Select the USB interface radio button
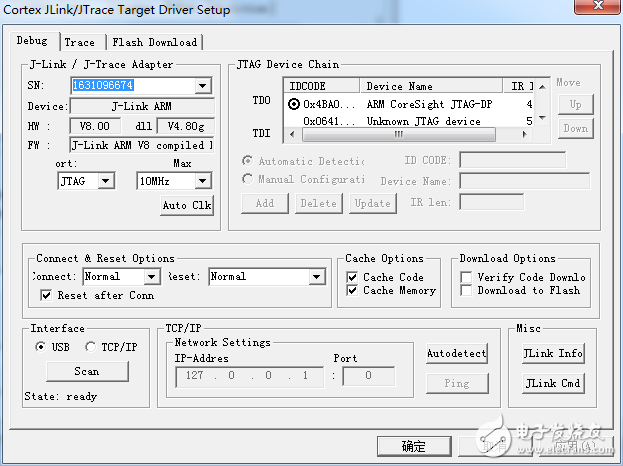 pyautogui.click(x=40, y=347)
